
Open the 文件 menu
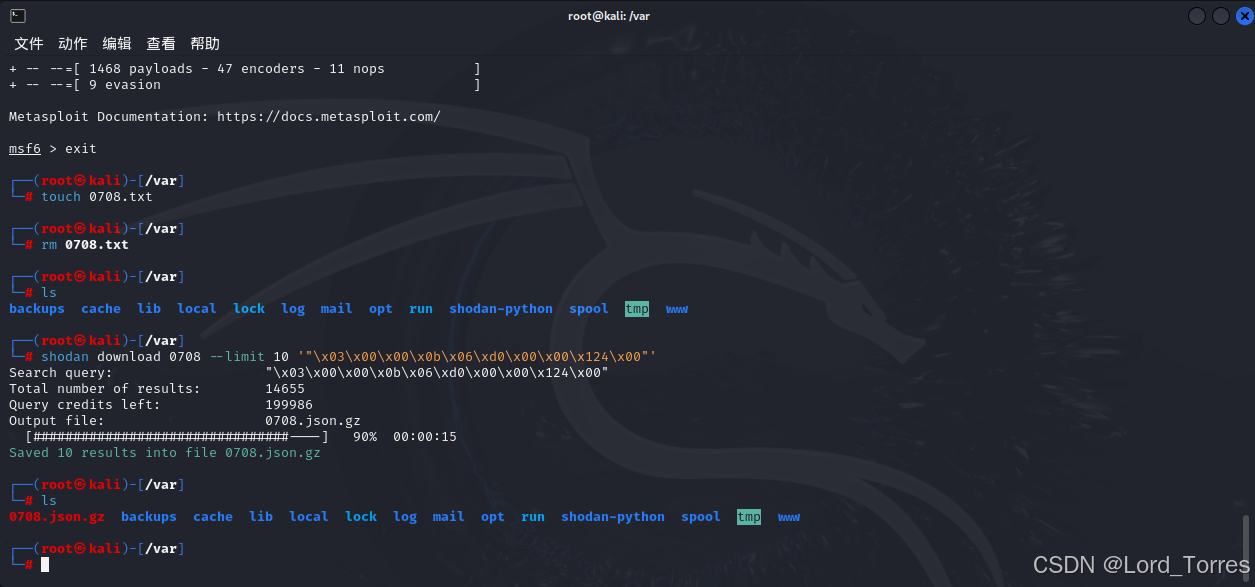[28, 43]
